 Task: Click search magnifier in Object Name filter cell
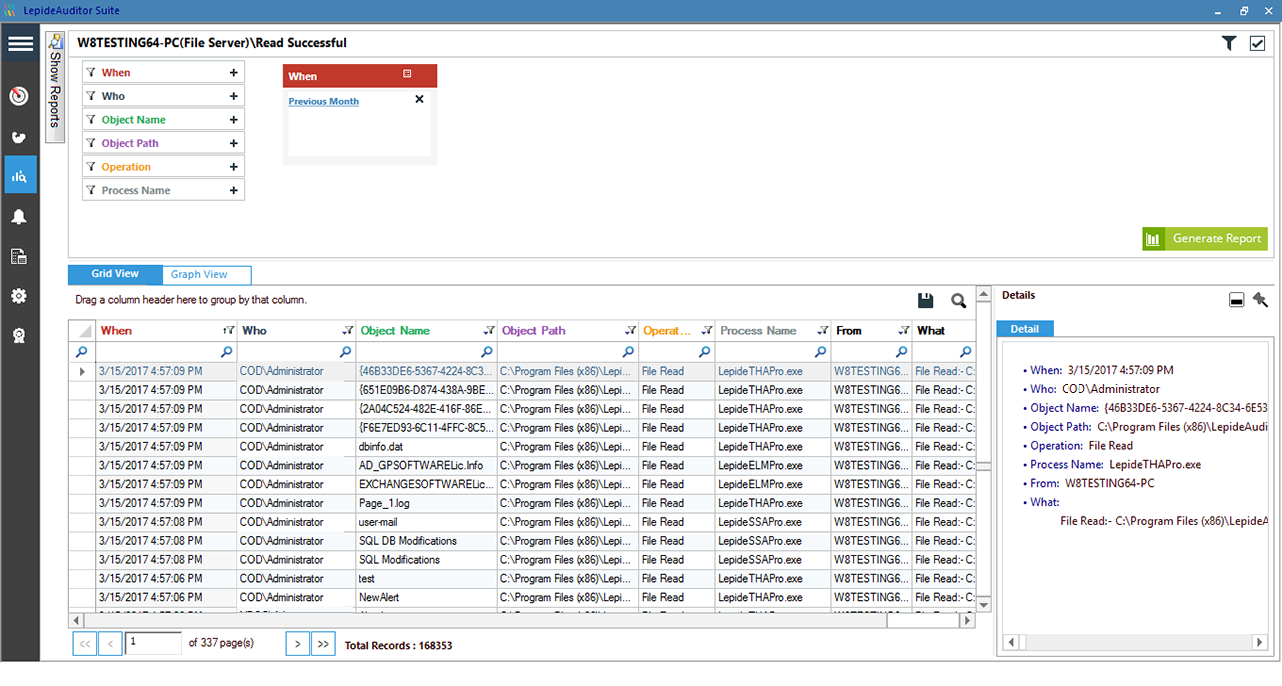[487, 352]
